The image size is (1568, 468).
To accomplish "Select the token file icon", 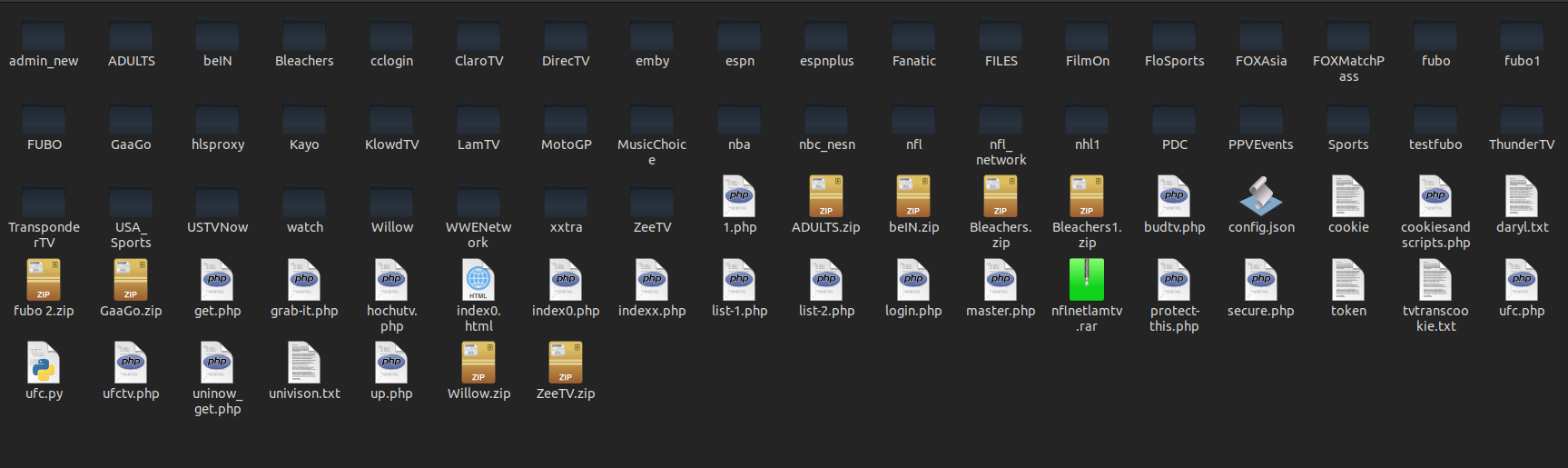I will (1348, 280).
